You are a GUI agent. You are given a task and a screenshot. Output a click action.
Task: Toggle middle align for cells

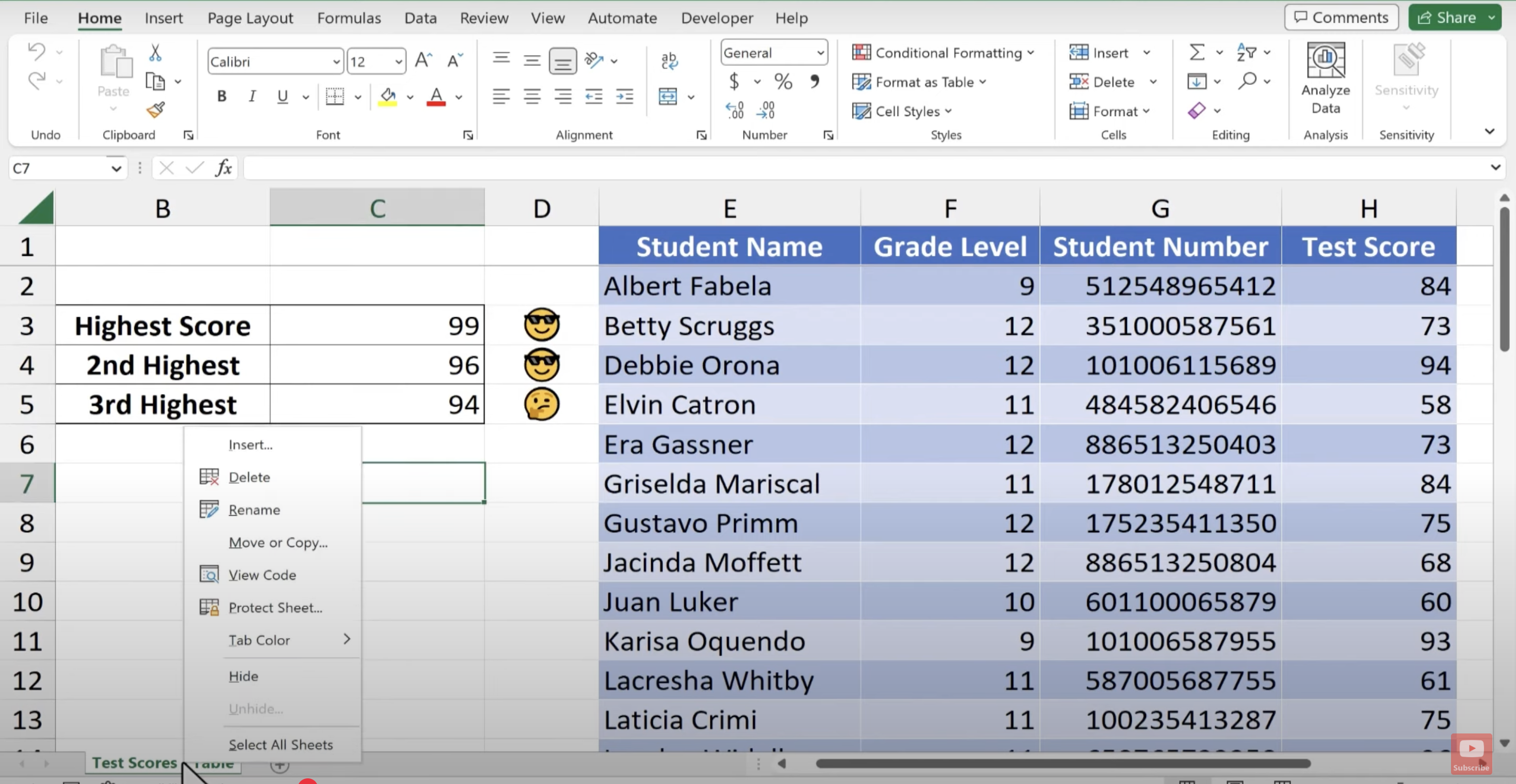(x=532, y=60)
